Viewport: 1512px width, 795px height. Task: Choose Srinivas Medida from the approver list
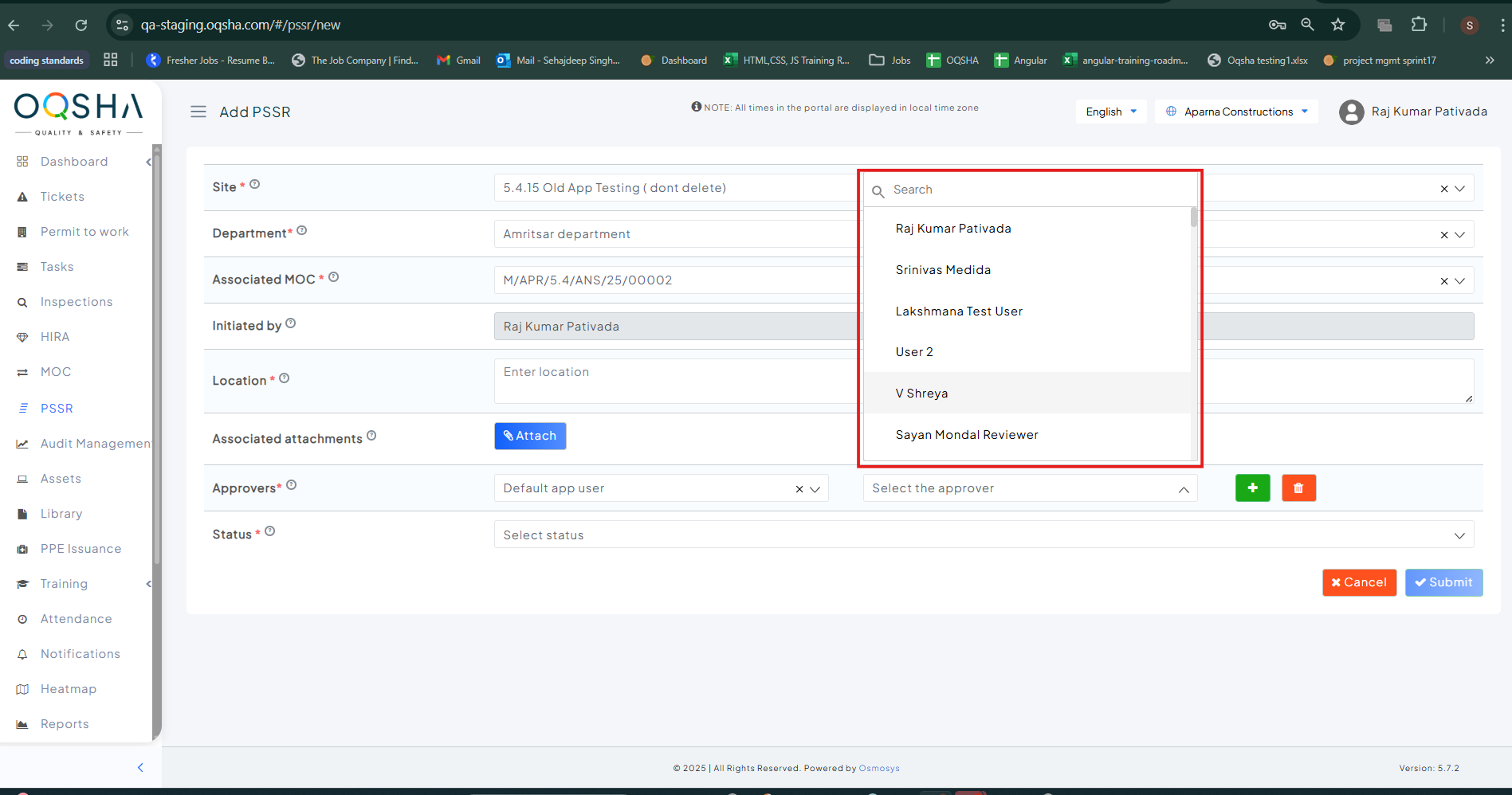pos(943,270)
